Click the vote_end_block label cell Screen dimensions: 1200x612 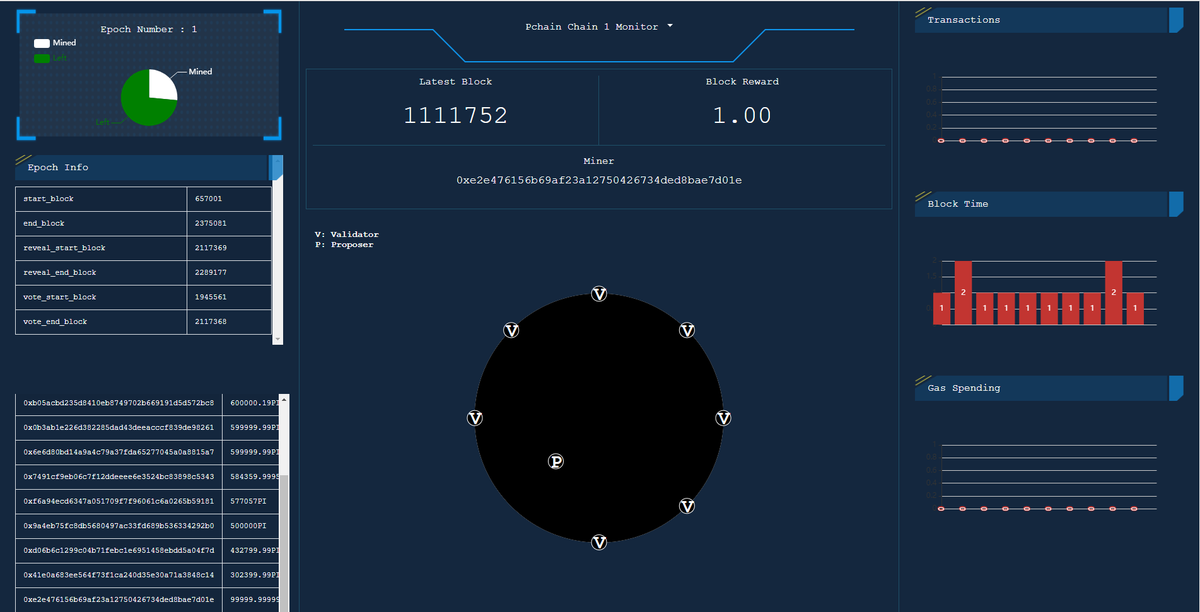coord(101,322)
